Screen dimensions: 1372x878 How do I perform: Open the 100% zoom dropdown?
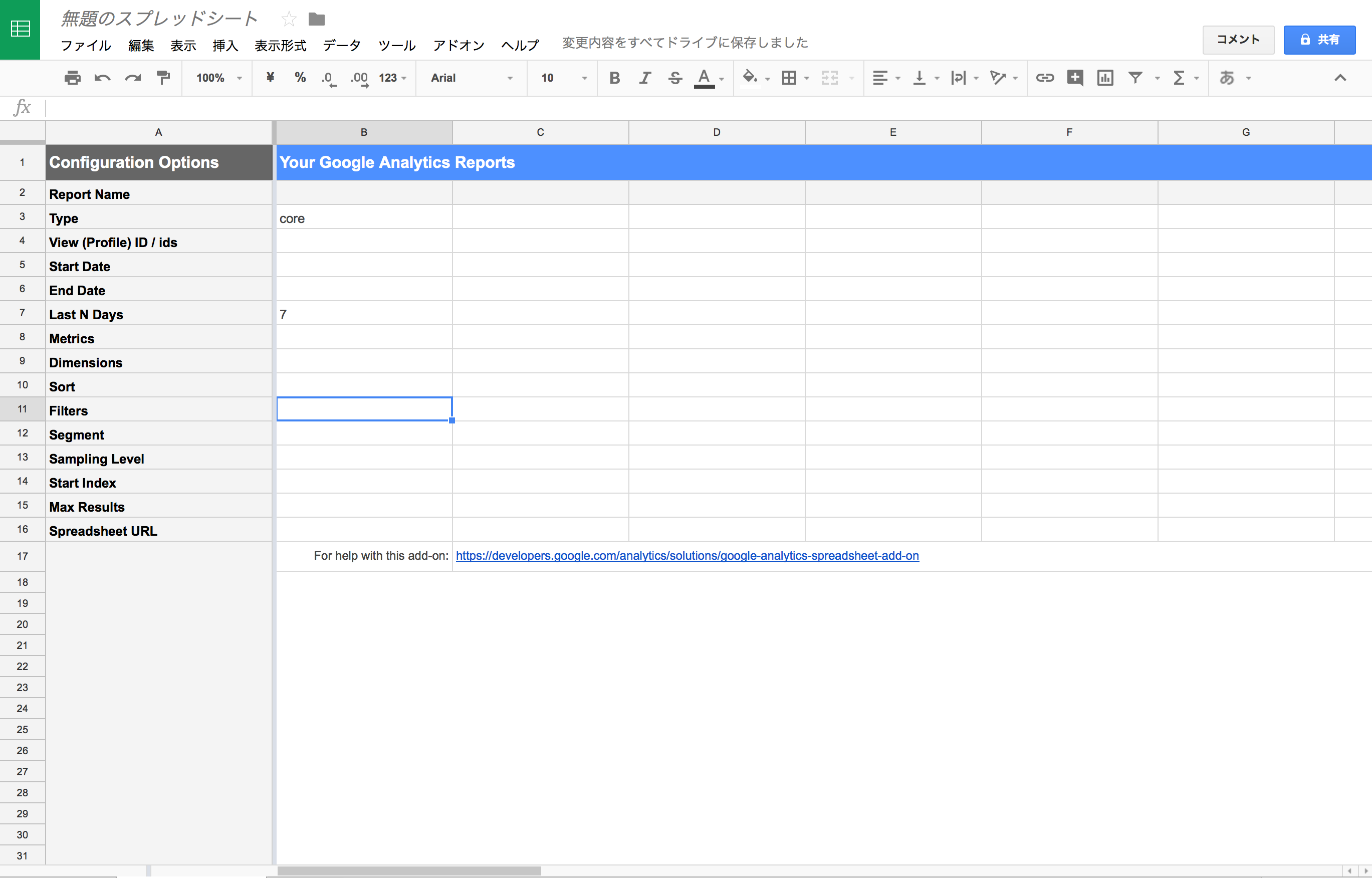pos(218,78)
